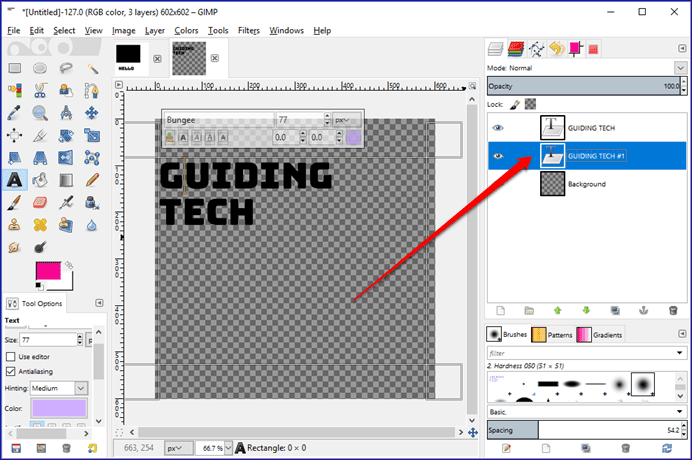The image size is (692, 460).
Task: Open the Colors menu
Action: 186,30
